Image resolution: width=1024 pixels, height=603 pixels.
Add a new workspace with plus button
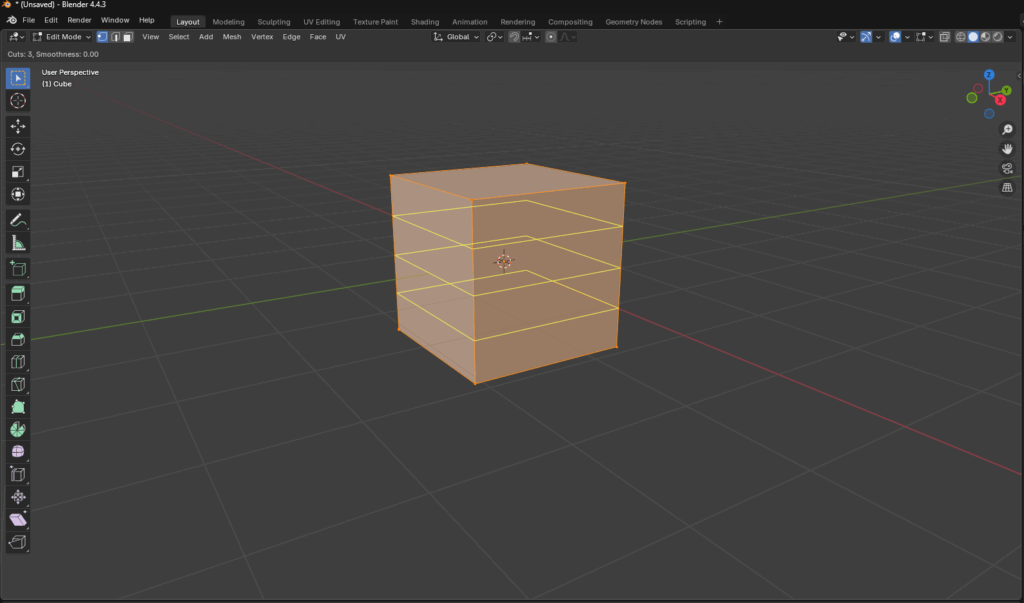719,22
